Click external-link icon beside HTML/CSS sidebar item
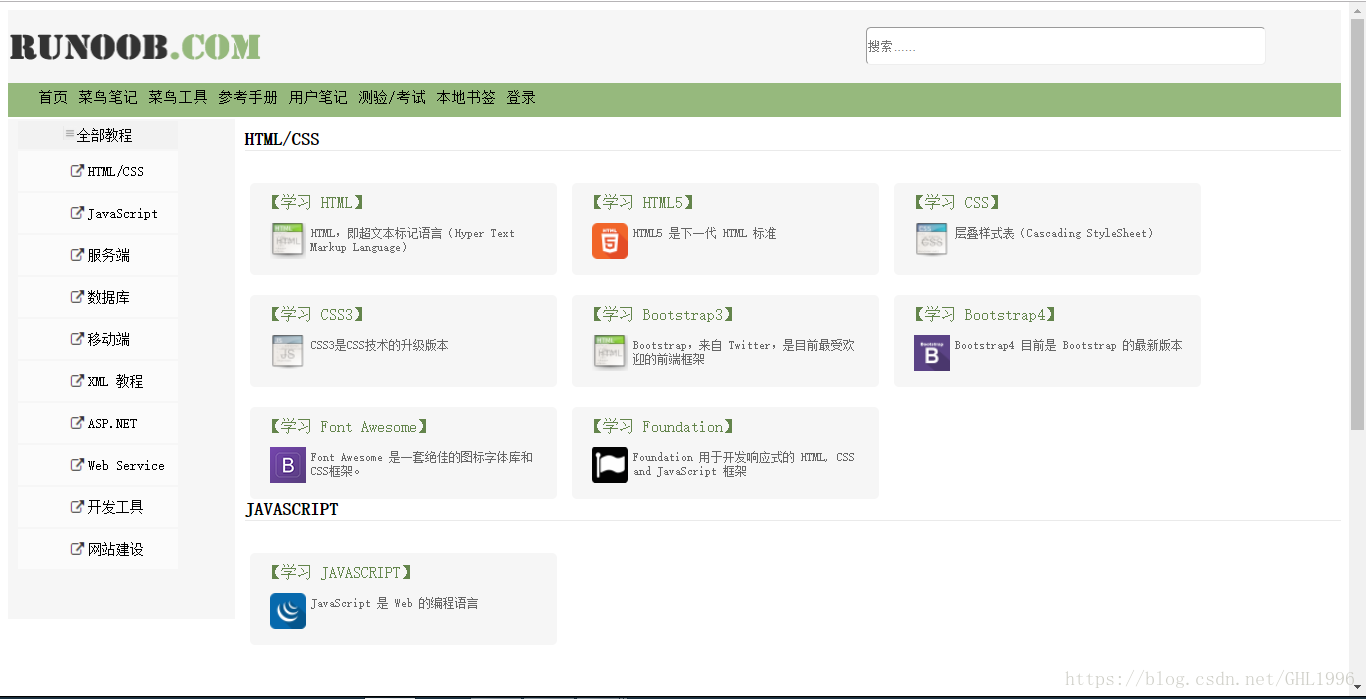Viewport: 1366px width, 699px height. pos(77,171)
